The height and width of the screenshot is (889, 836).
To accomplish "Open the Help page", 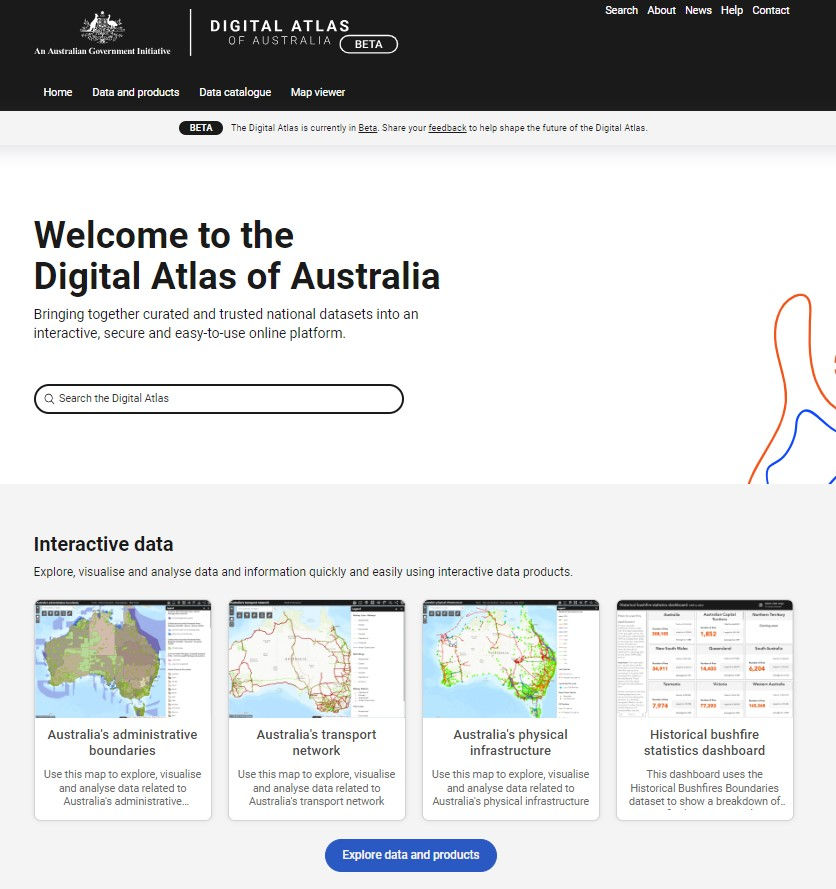I will click(731, 10).
